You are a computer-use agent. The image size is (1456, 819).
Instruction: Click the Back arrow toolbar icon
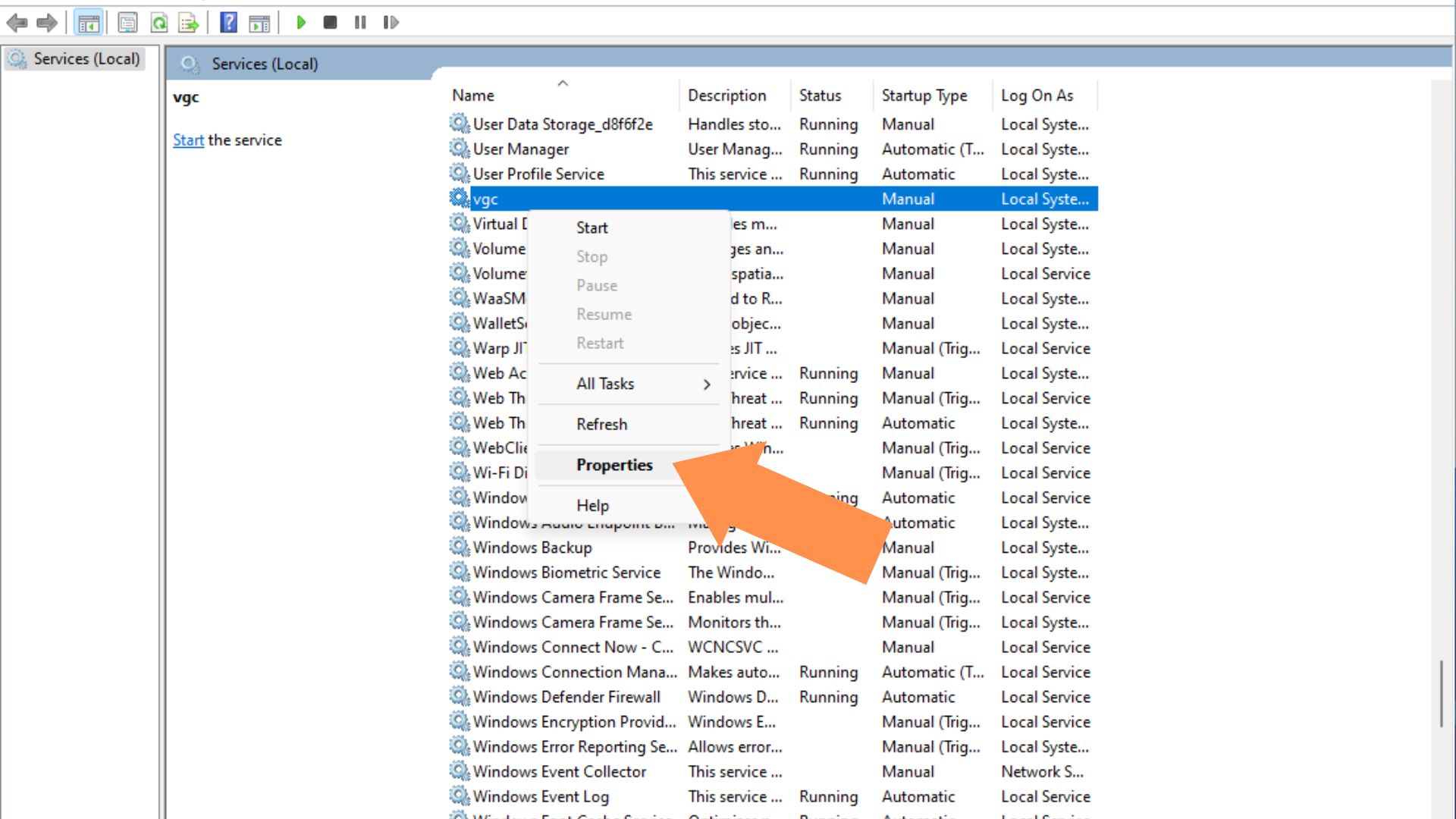click(x=17, y=23)
